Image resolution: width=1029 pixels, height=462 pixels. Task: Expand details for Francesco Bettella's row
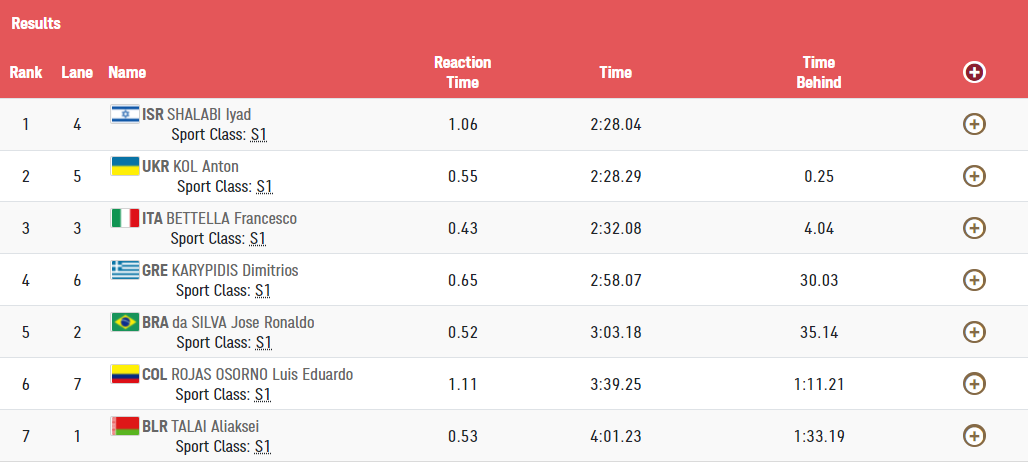[974, 228]
